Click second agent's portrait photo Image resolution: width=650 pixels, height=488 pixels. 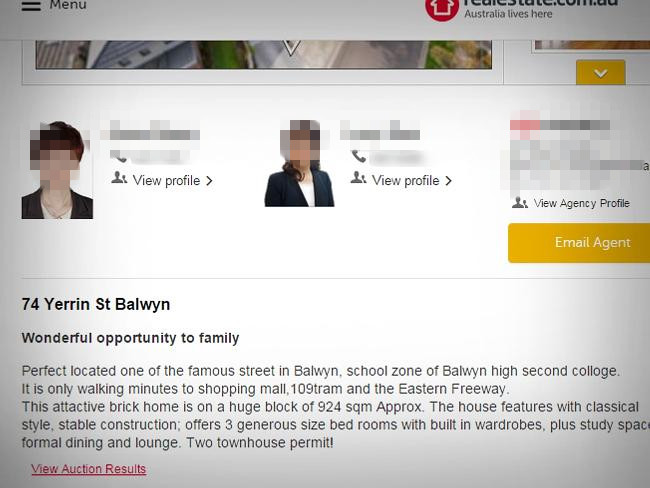tap(299, 163)
